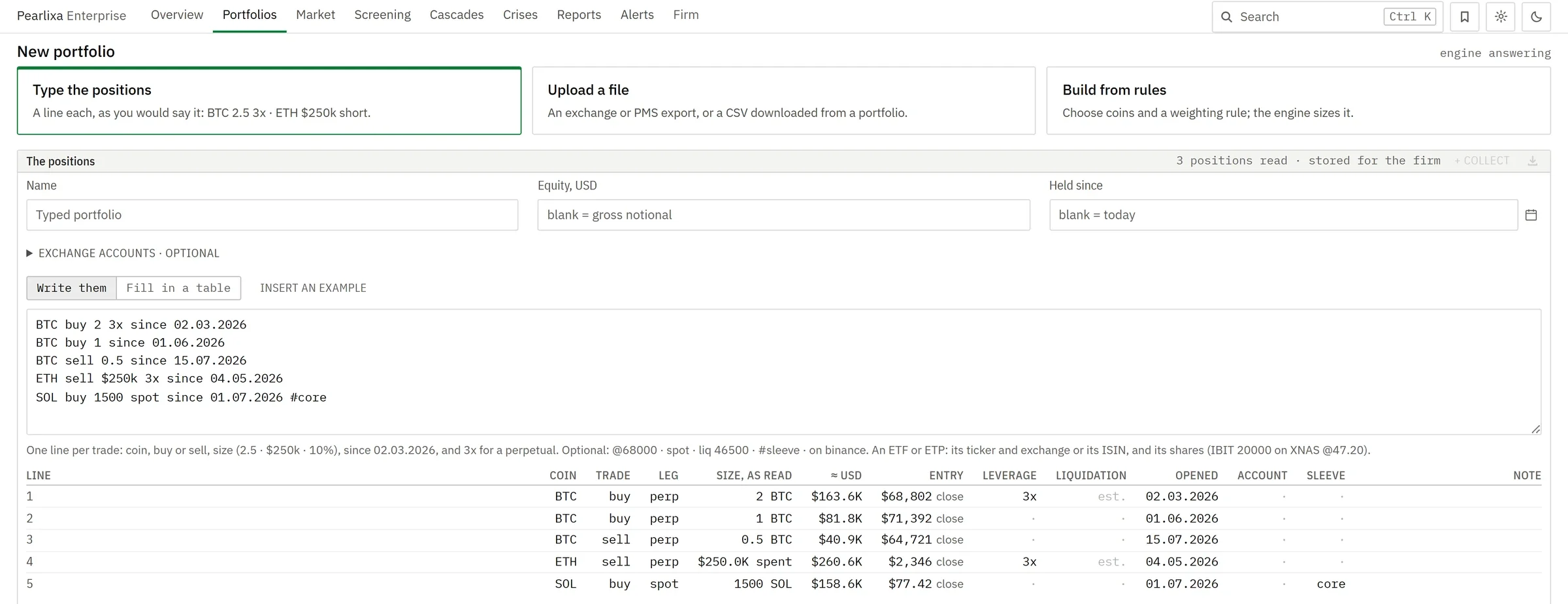This screenshot has width=1568, height=604.
Task: Switch to Fill in a table mode
Action: [x=178, y=288]
